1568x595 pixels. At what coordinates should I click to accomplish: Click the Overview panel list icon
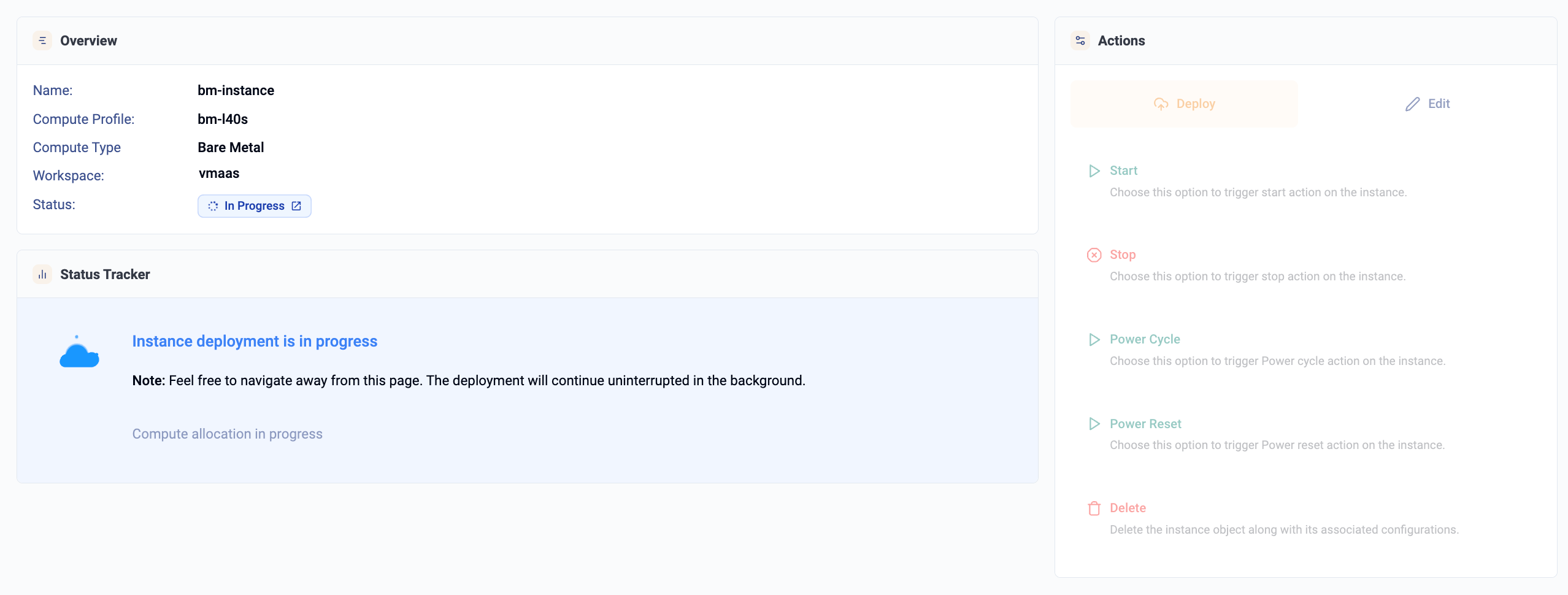click(x=42, y=40)
